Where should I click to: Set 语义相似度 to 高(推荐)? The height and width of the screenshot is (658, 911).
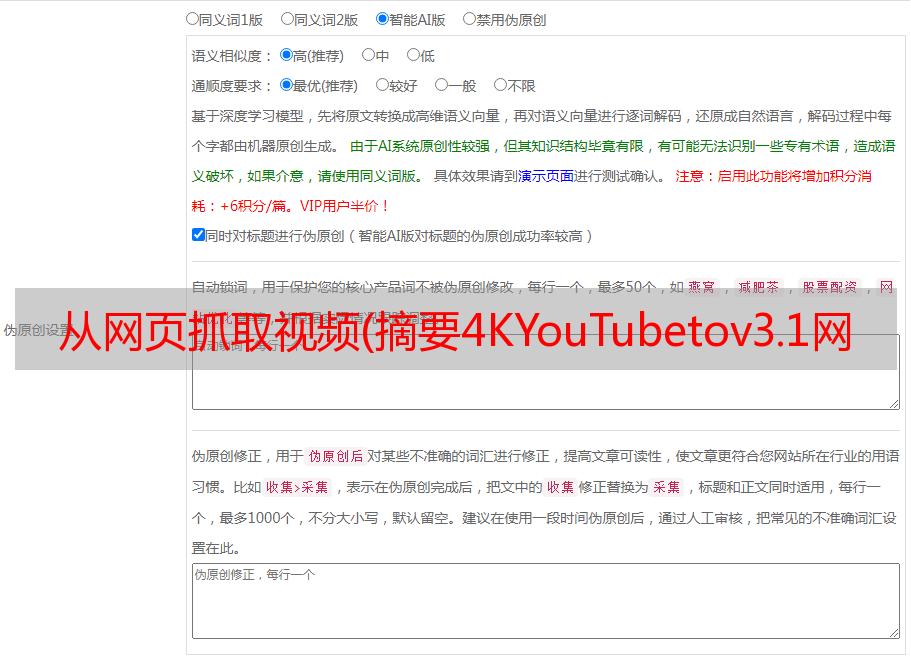(286, 55)
